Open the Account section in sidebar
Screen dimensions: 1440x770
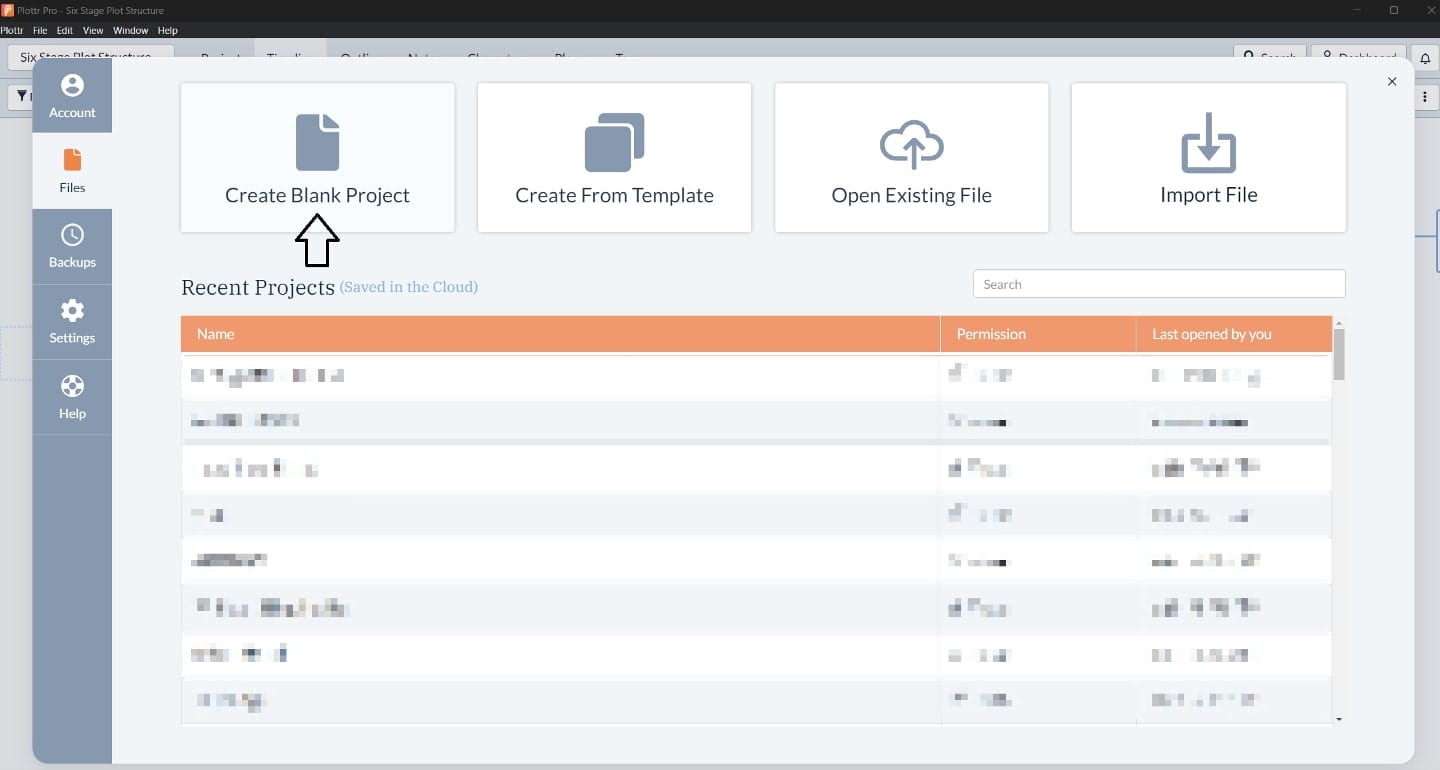[x=72, y=96]
